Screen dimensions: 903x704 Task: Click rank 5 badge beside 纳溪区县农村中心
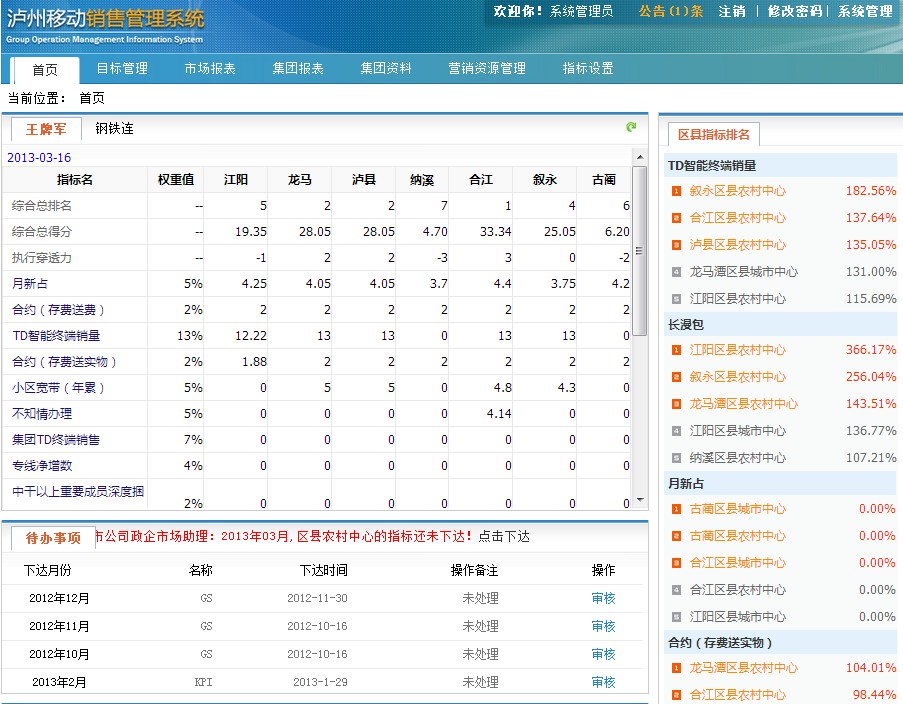click(x=676, y=458)
